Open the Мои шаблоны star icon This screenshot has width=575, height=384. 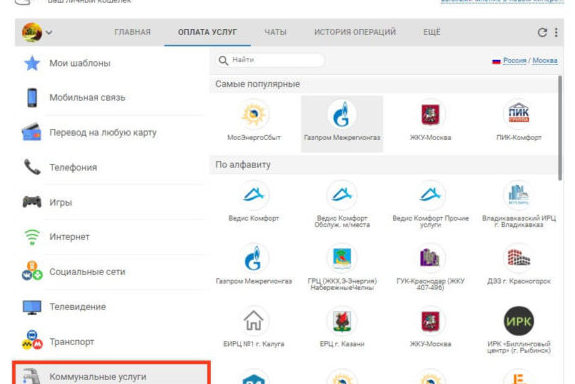pyautogui.click(x=32, y=63)
